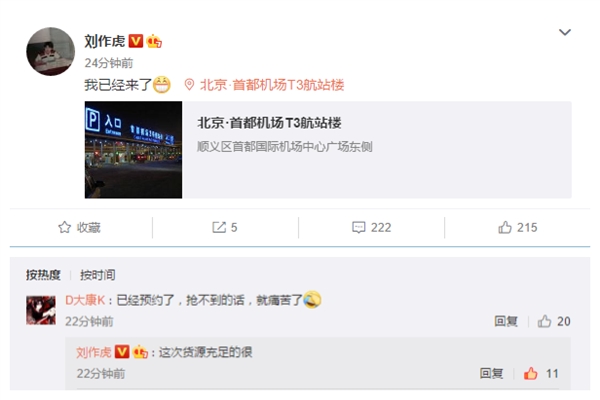Click the verified V badge beside 刘作虎
Screen dimensions: 600x400
pyautogui.click(x=135, y=41)
